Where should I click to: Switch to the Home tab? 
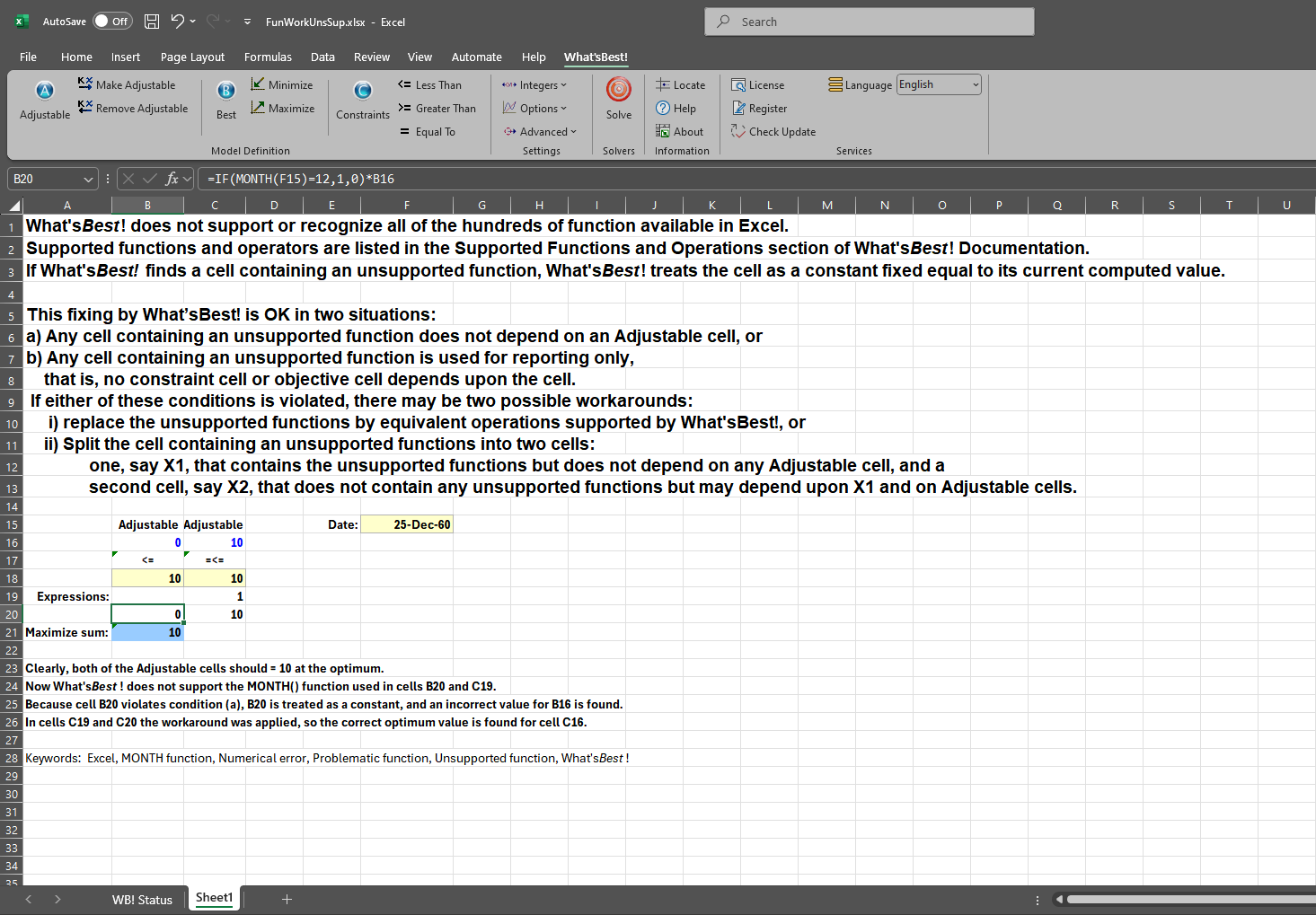coord(76,57)
